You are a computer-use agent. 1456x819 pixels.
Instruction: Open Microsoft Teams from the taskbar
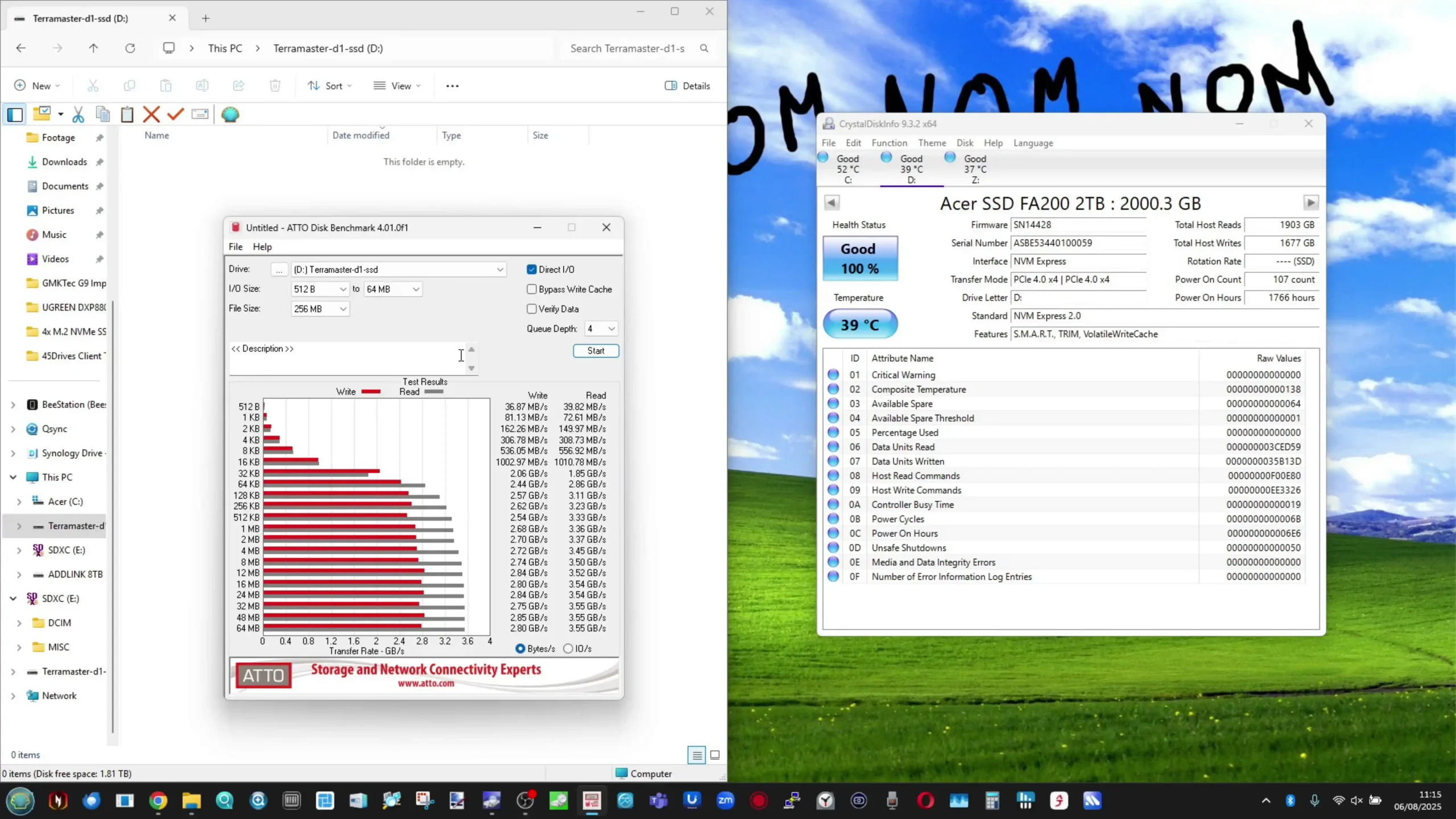tap(658, 801)
